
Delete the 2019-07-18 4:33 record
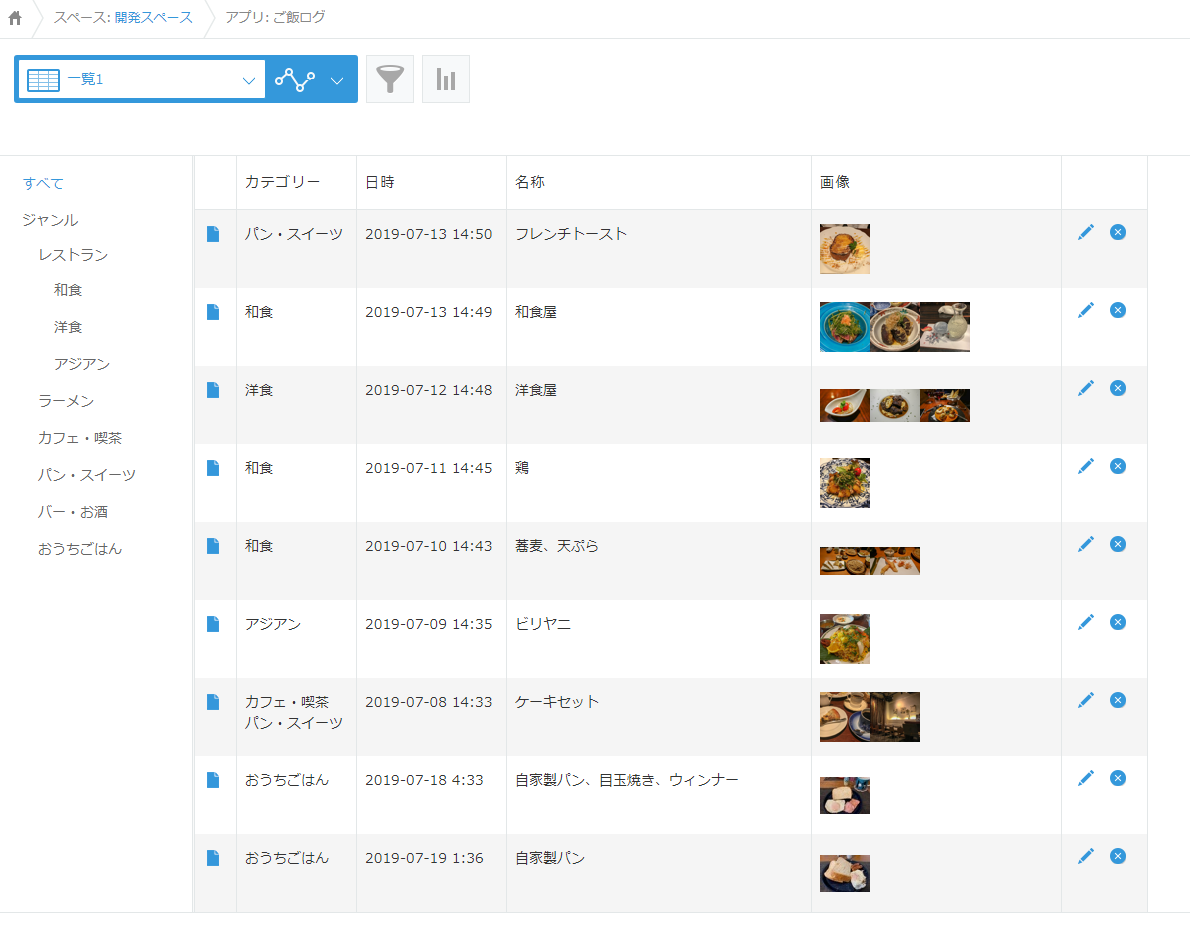[x=1118, y=778]
